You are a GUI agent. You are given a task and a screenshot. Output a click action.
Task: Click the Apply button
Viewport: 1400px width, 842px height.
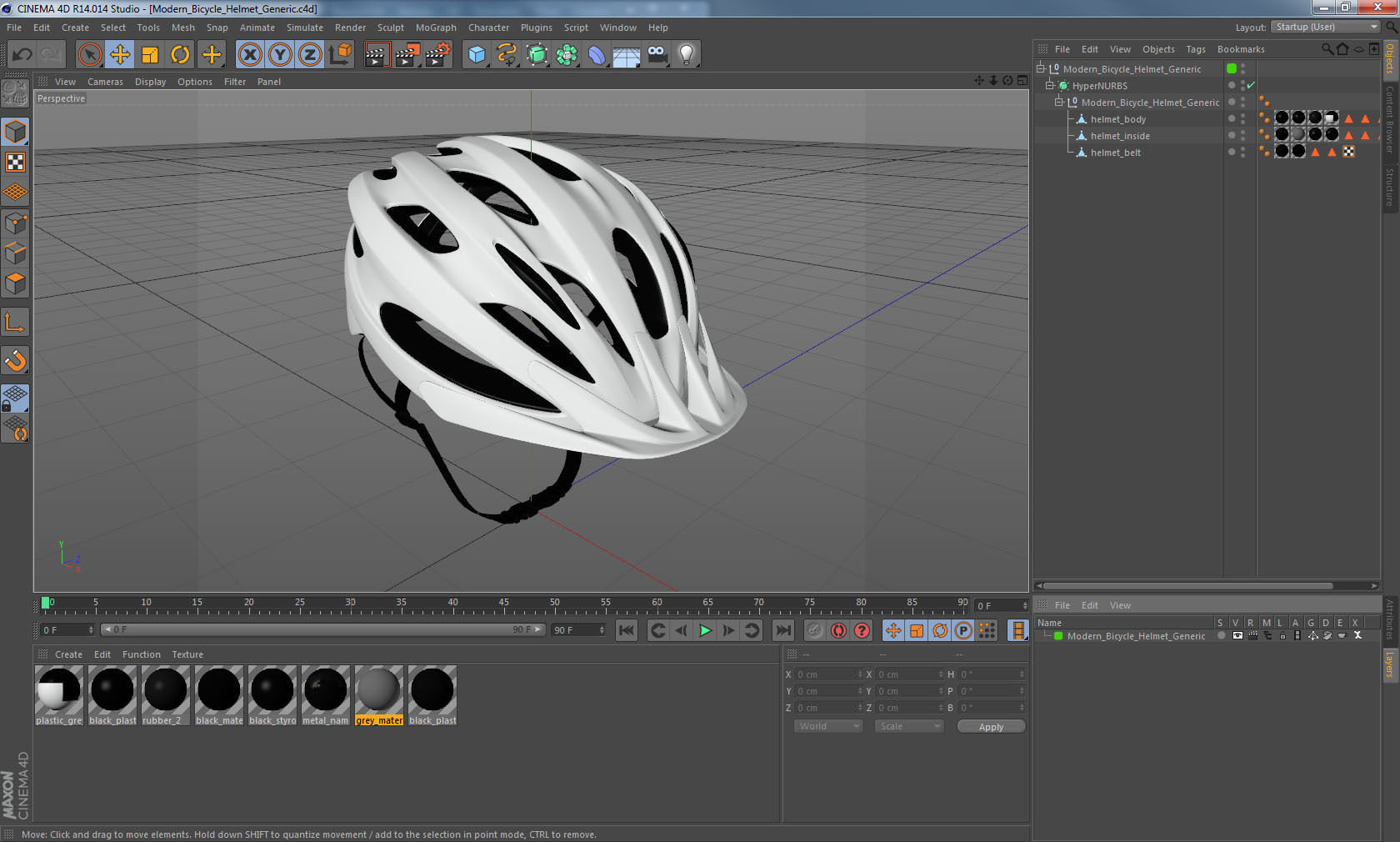tap(991, 727)
